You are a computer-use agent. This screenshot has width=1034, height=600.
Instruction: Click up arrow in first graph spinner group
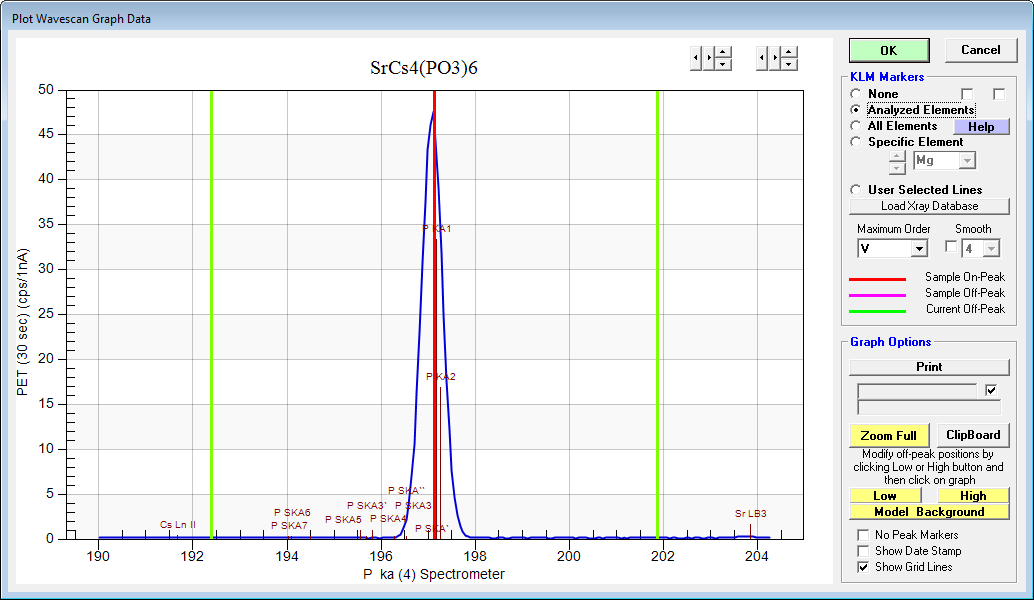723,52
